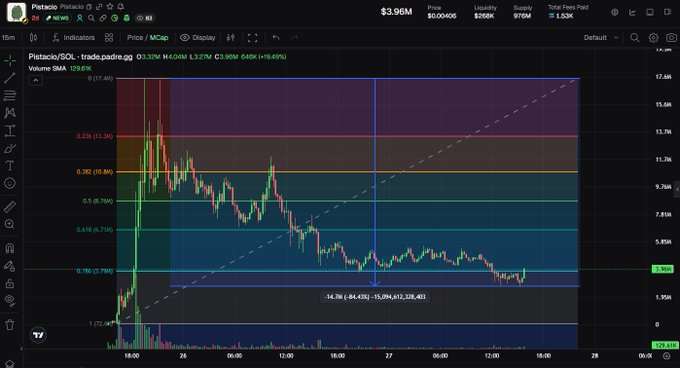Toggle lock all drawings
680x368 pixels.
(10, 283)
